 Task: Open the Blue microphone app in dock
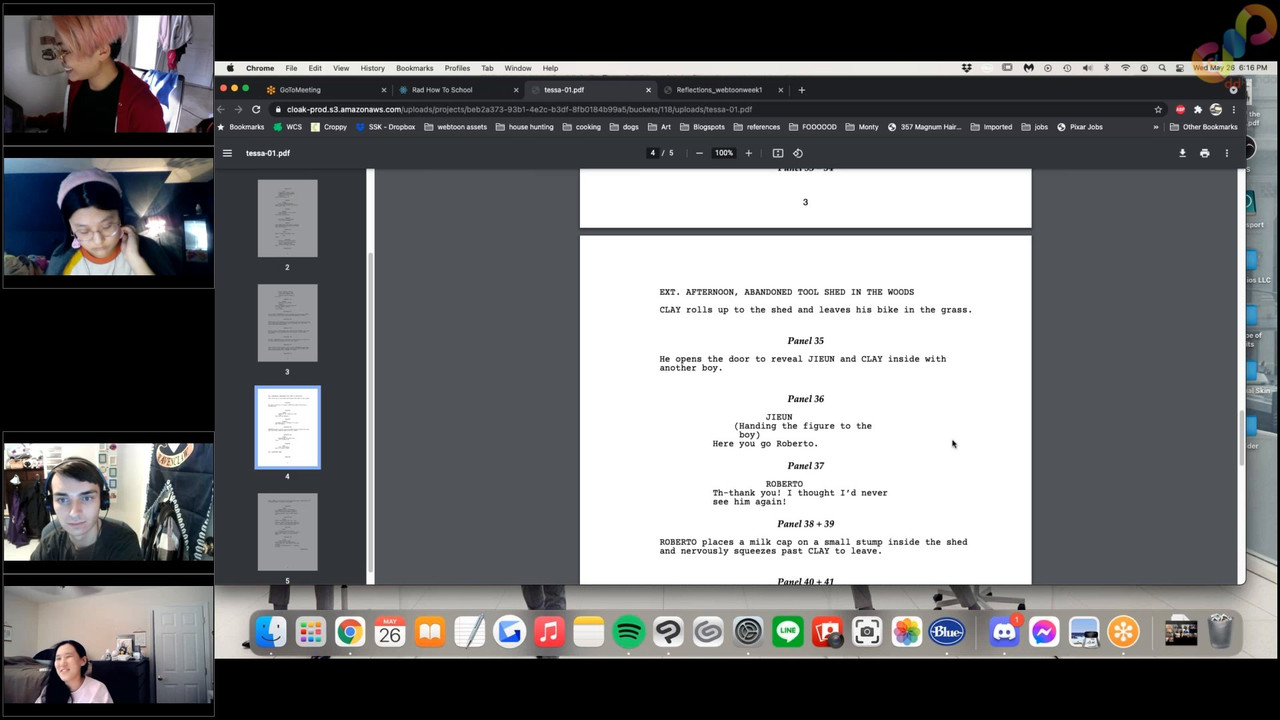(x=946, y=631)
